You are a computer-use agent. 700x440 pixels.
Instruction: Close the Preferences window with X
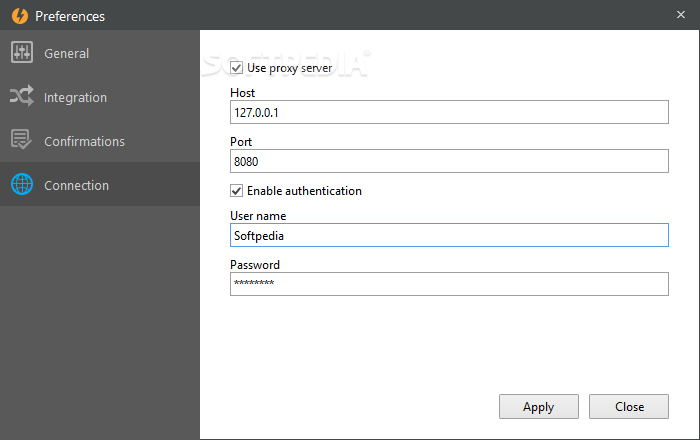point(681,15)
